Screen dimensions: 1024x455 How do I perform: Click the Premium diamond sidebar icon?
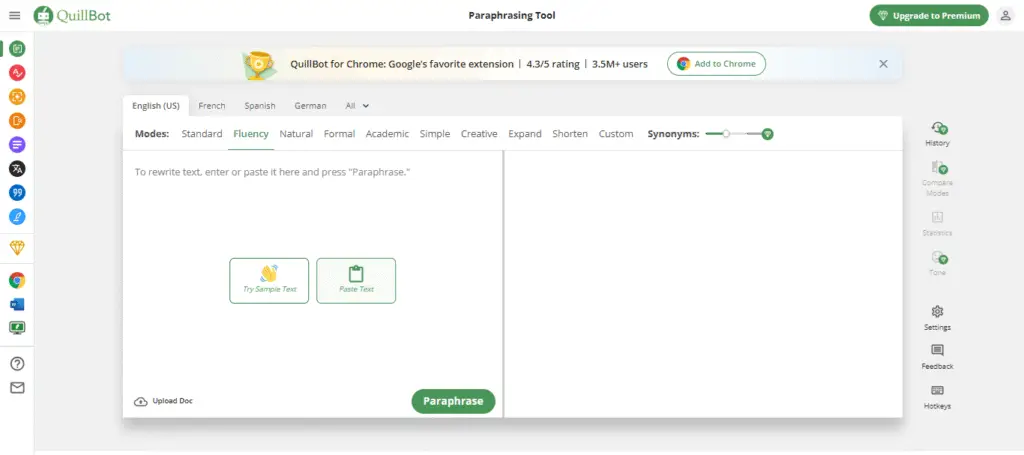pos(17,247)
